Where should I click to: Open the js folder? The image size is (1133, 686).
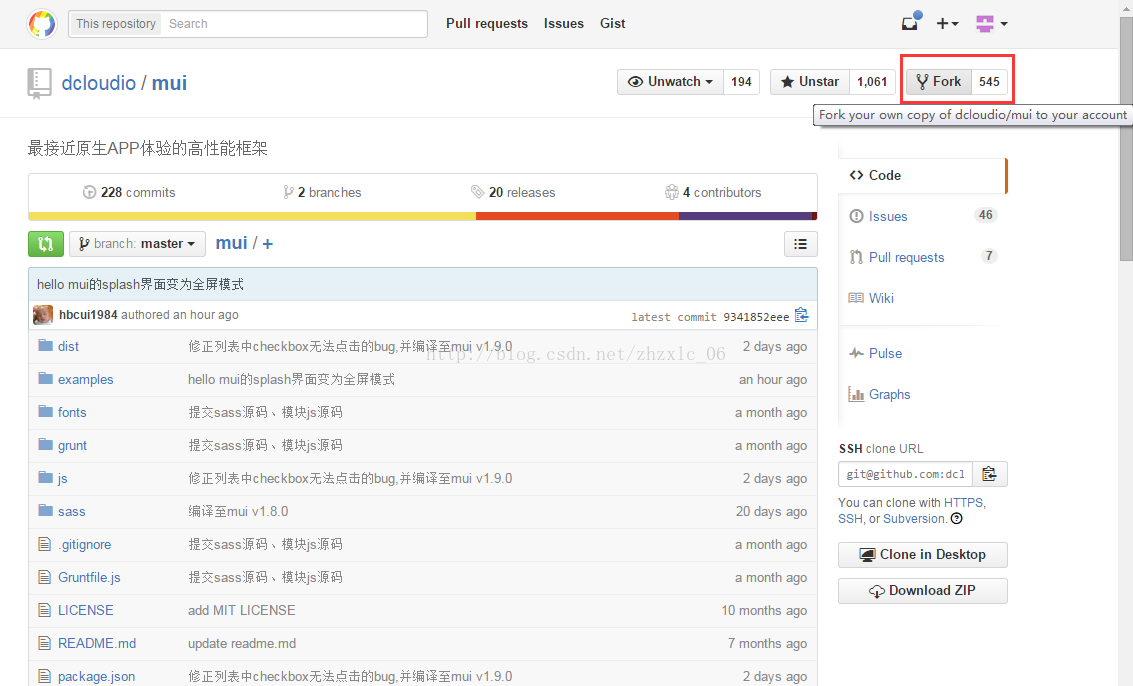(x=63, y=479)
